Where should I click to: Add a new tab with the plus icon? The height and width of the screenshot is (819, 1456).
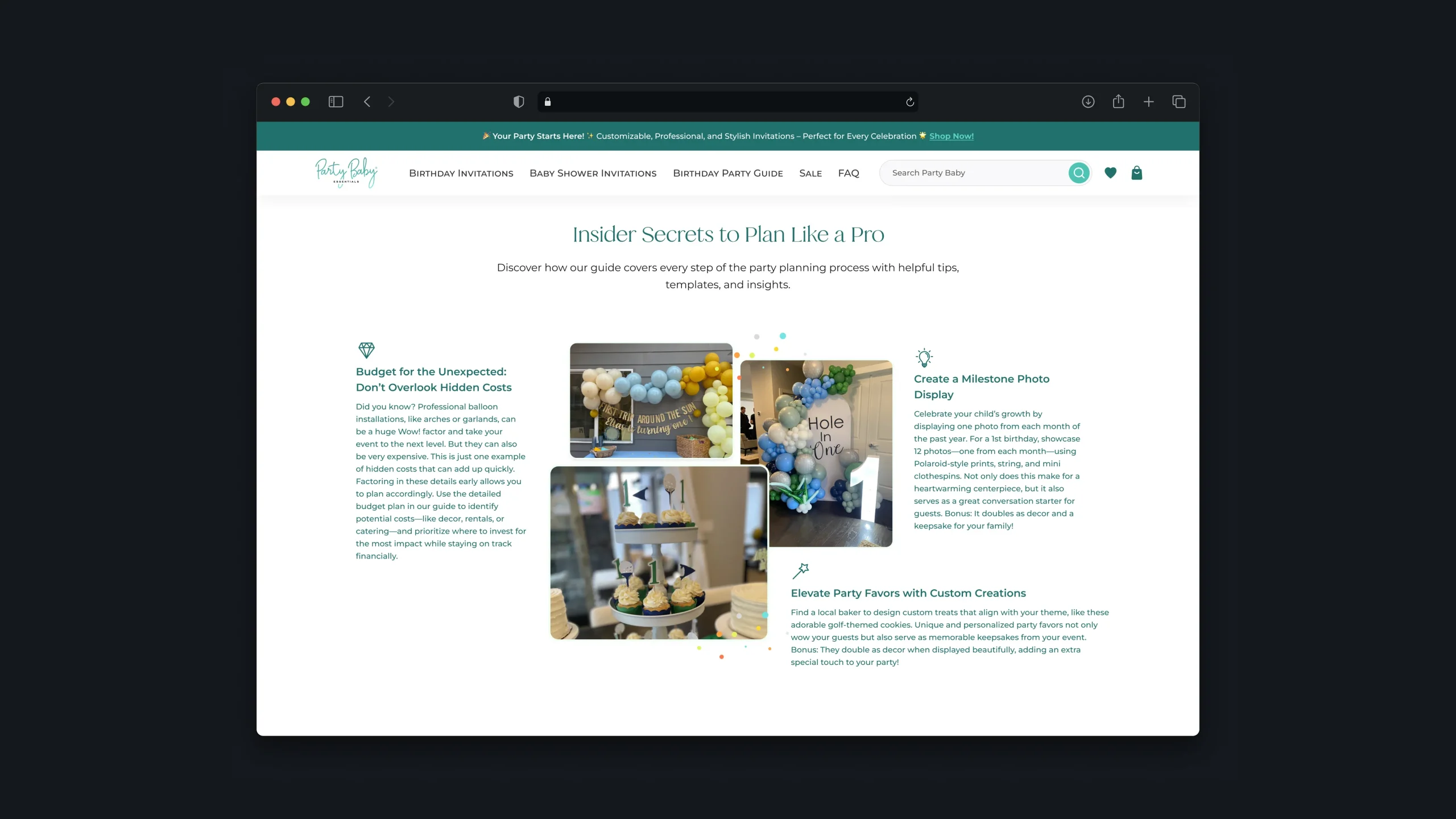pyautogui.click(x=1149, y=102)
